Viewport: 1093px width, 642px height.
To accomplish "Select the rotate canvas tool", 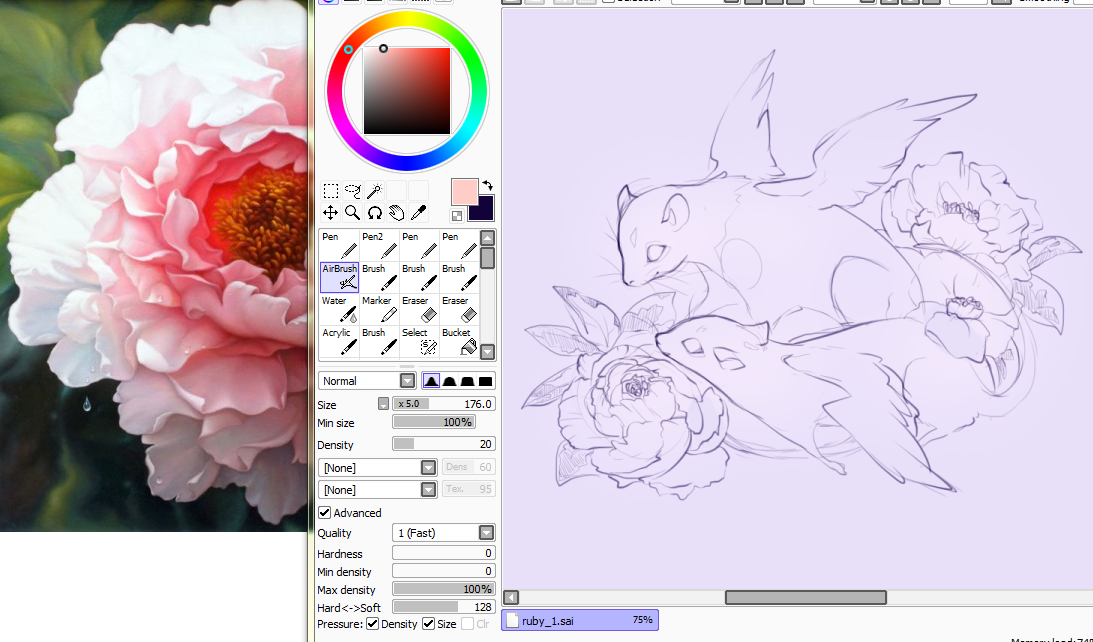I will click(374, 213).
